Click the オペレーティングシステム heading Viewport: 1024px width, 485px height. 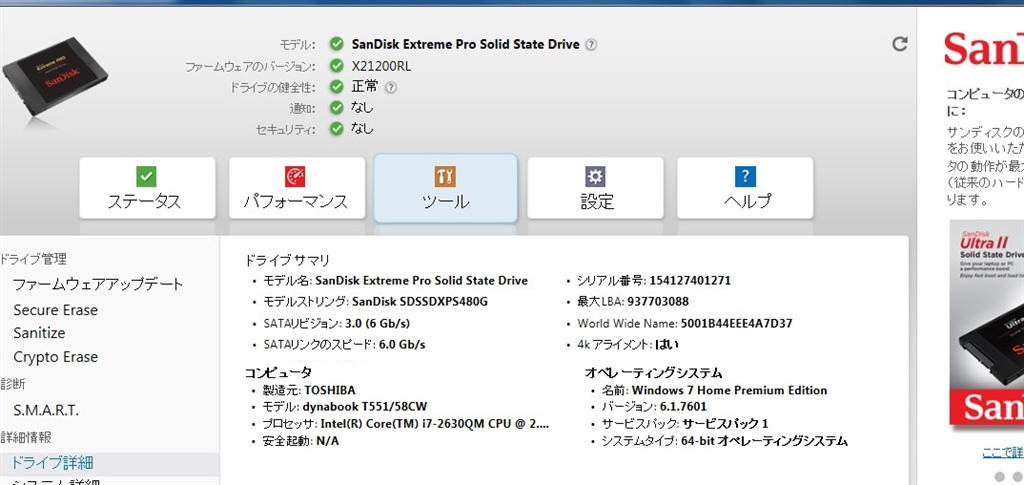point(653,373)
